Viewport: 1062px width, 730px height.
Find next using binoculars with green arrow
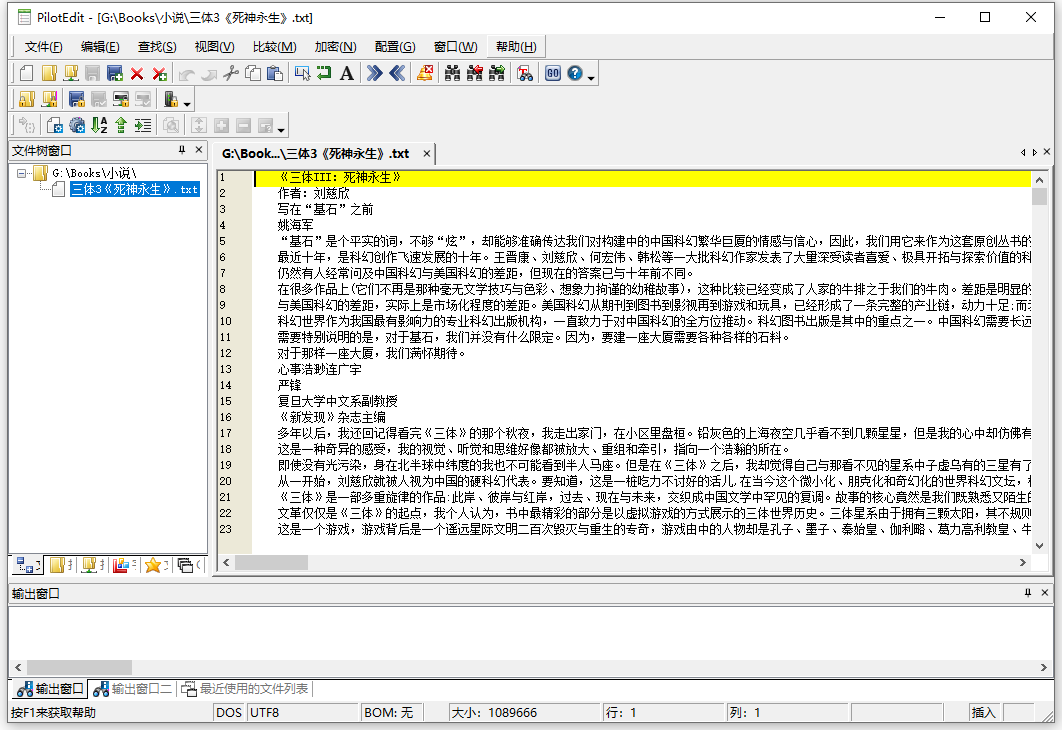click(496, 73)
